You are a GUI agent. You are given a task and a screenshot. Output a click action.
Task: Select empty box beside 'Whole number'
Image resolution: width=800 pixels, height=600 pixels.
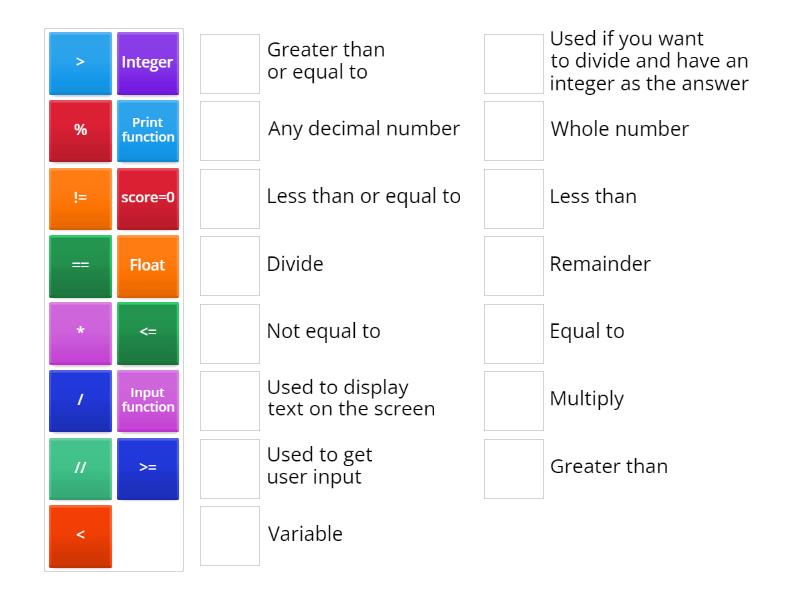point(514,131)
